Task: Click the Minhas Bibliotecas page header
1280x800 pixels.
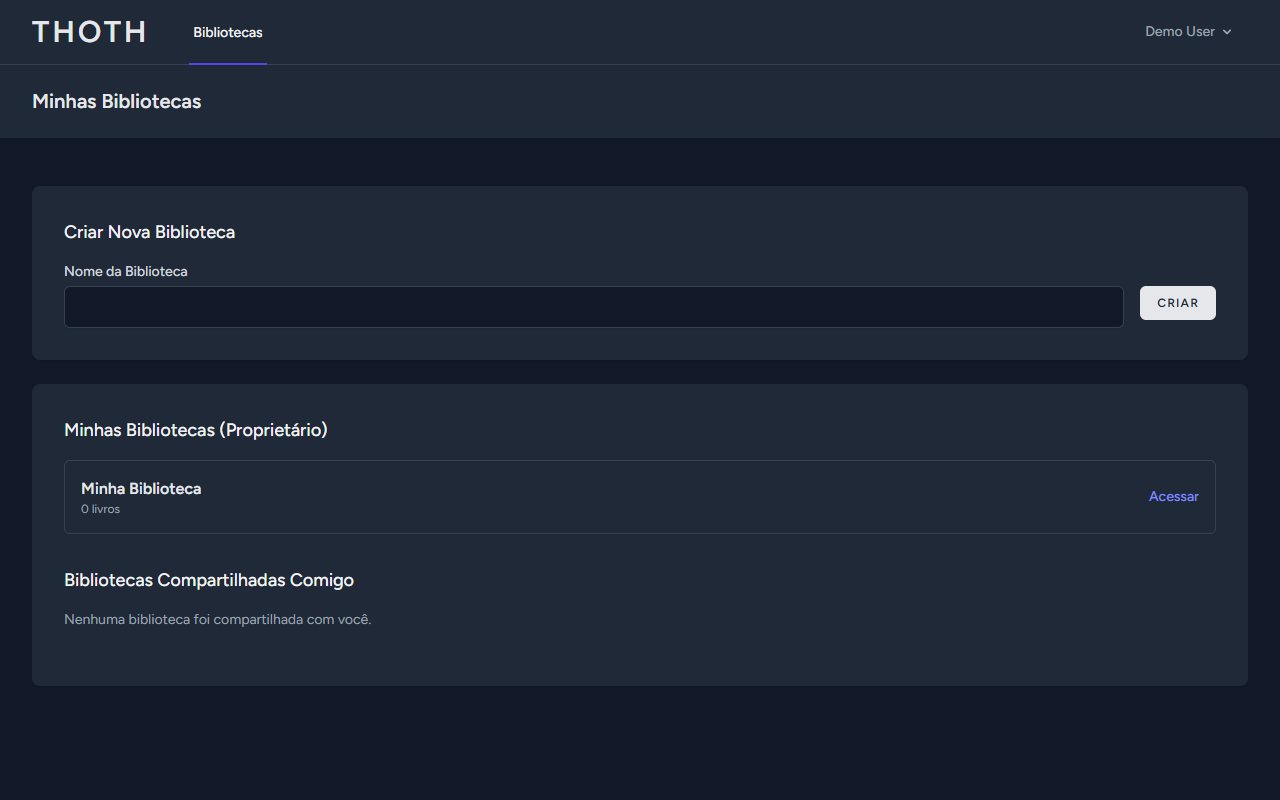Action: pos(117,102)
